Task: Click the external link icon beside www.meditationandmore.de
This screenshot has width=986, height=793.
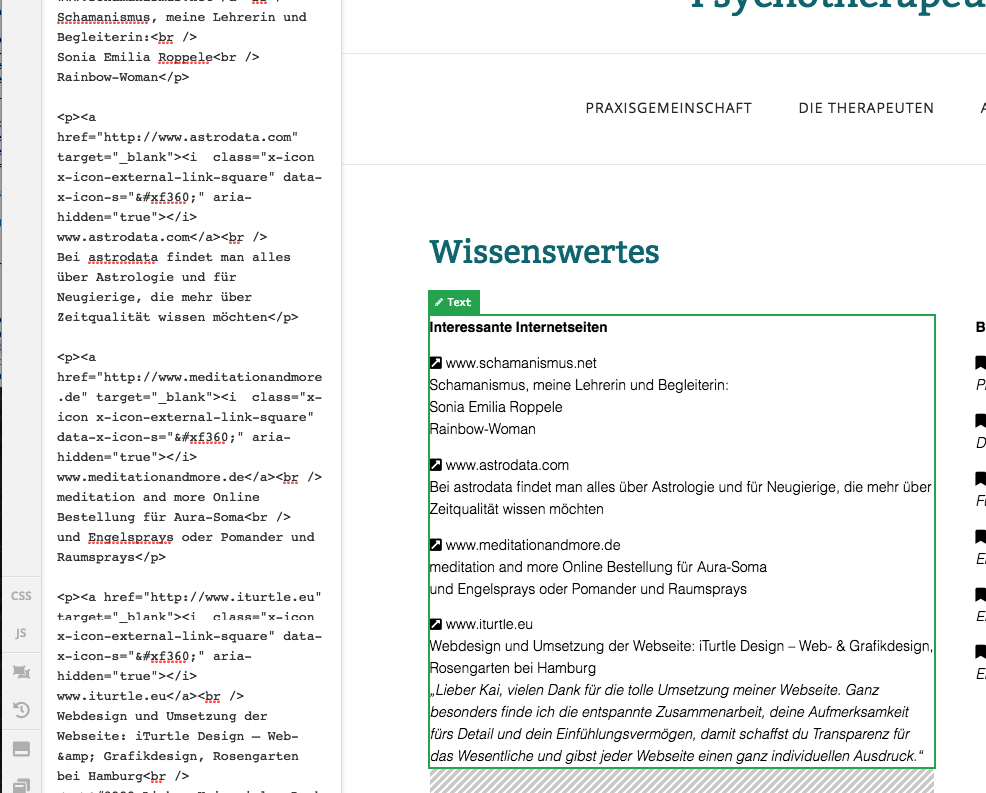Action: pyautogui.click(x=436, y=545)
